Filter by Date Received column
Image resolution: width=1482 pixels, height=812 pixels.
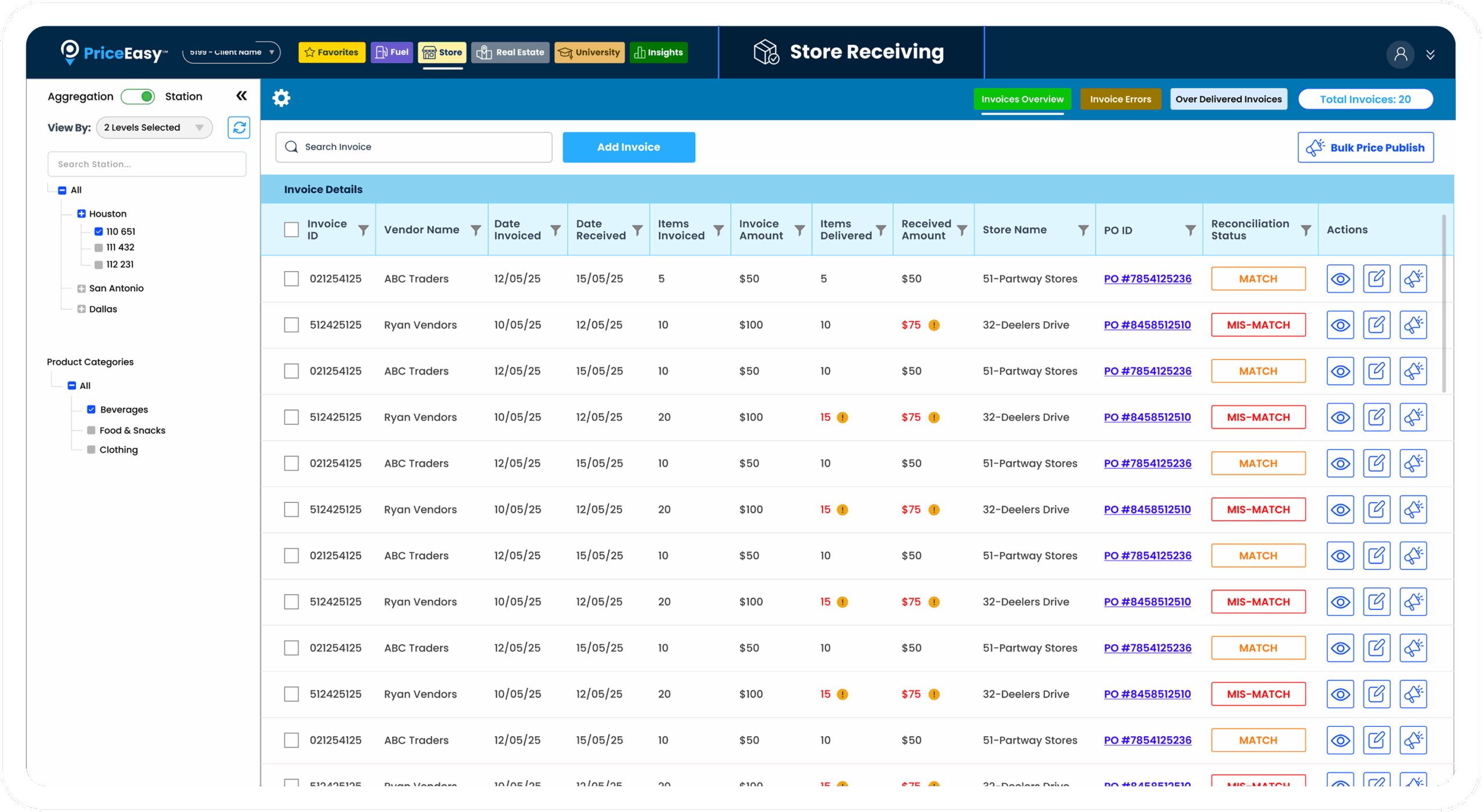[637, 230]
